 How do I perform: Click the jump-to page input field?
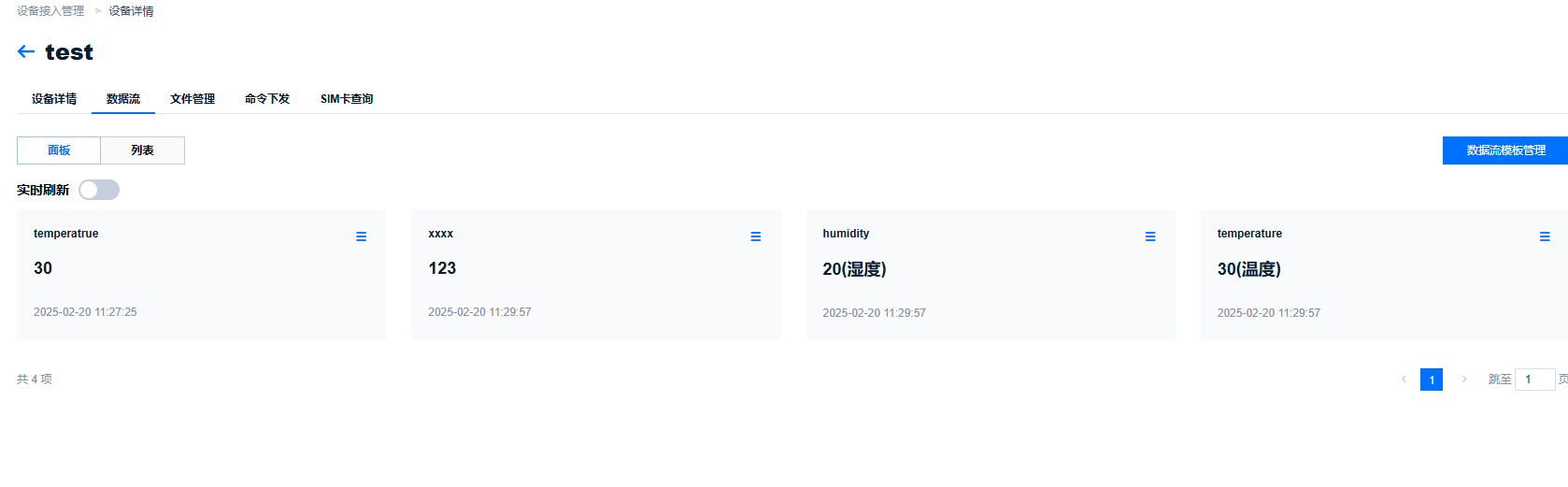1534,380
